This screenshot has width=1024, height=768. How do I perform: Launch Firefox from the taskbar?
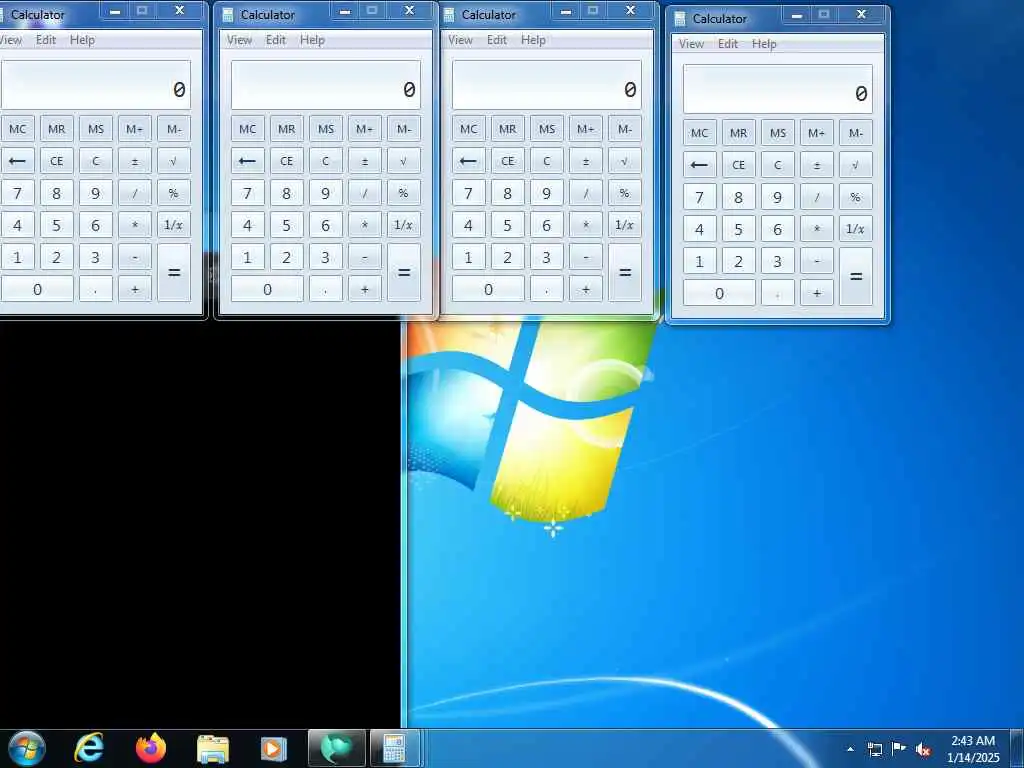pos(151,748)
